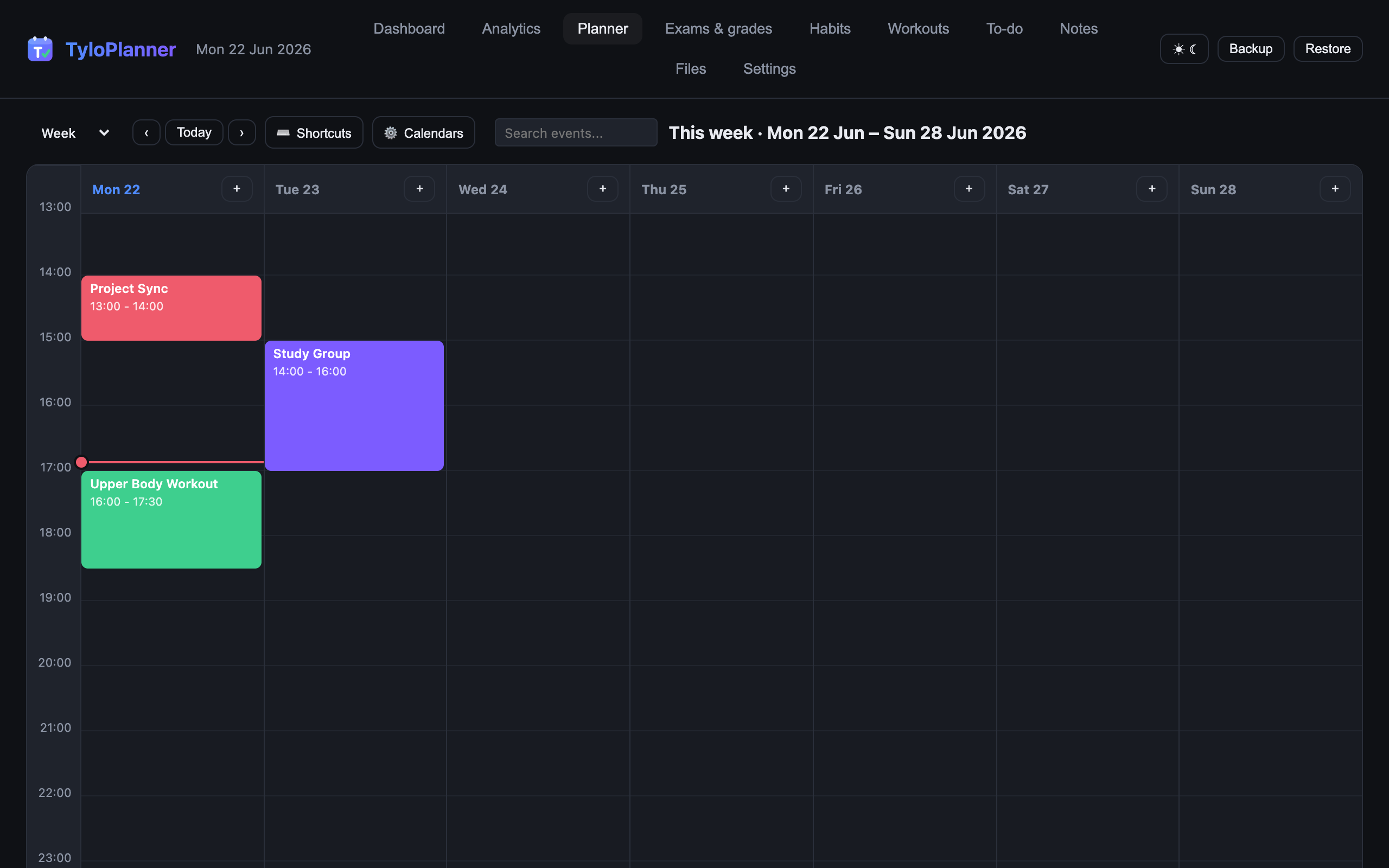Open the Study Group event
The image size is (1389, 868).
[x=354, y=406]
